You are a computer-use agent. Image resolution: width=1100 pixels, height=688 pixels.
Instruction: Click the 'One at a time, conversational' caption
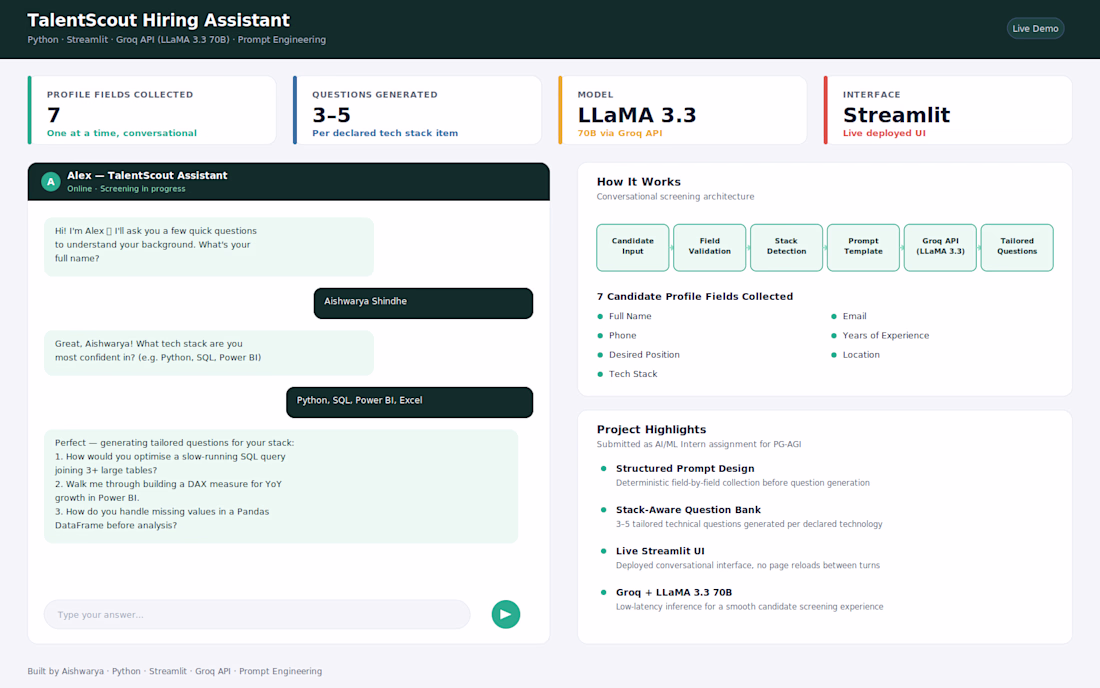[x=122, y=133]
